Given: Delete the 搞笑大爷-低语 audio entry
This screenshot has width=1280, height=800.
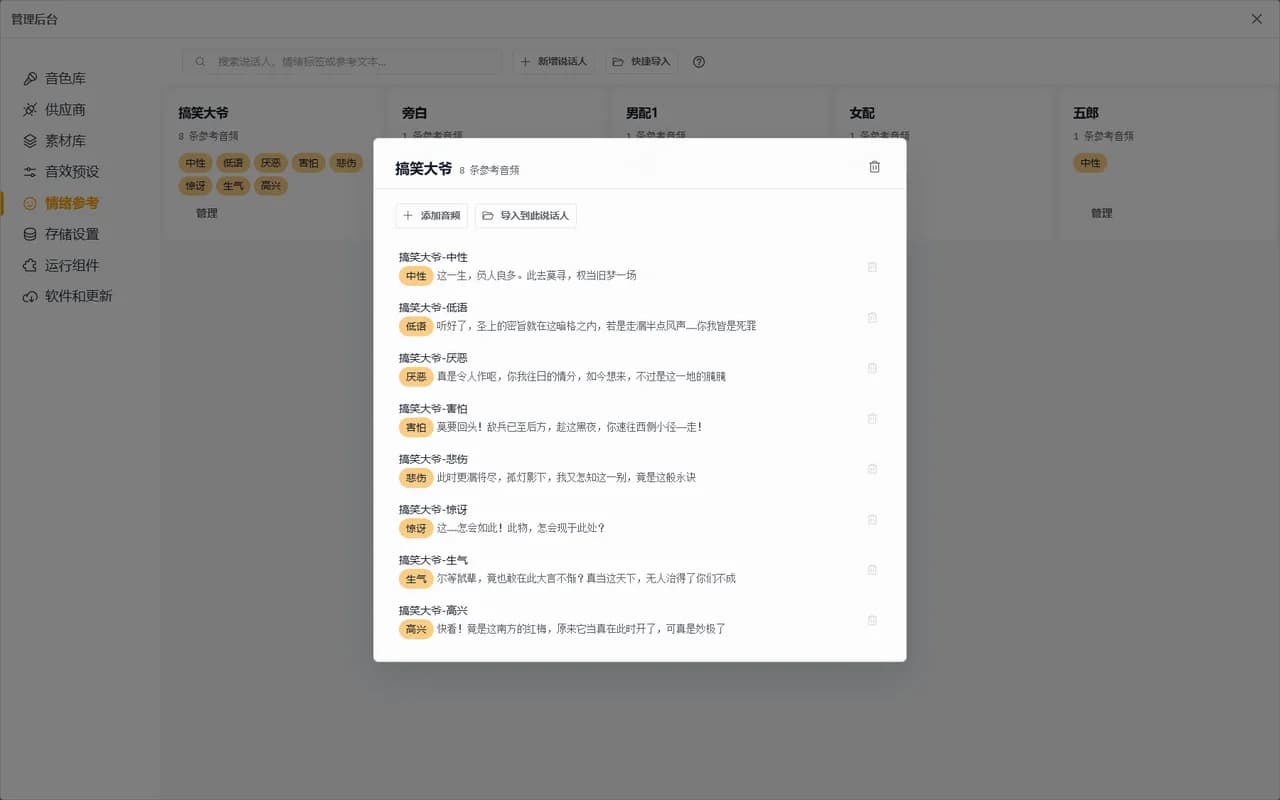Looking at the screenshot, I should [x=872, y=317].
